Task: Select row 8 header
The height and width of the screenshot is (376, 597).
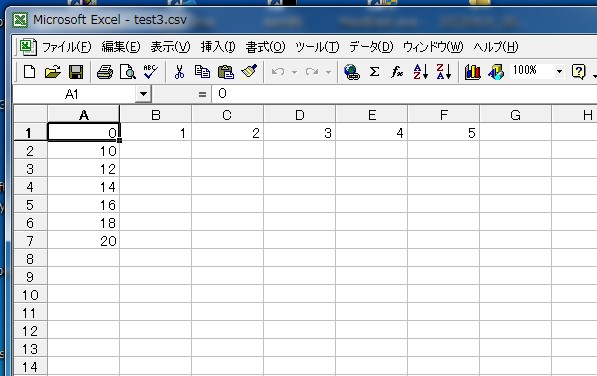Action: tap(30, 259)
